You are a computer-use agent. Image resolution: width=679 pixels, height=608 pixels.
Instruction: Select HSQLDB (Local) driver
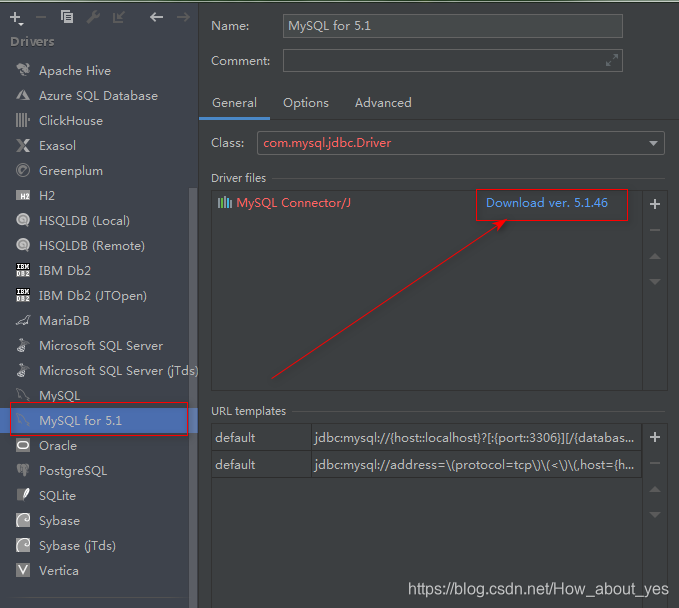(x=99, y=221)
